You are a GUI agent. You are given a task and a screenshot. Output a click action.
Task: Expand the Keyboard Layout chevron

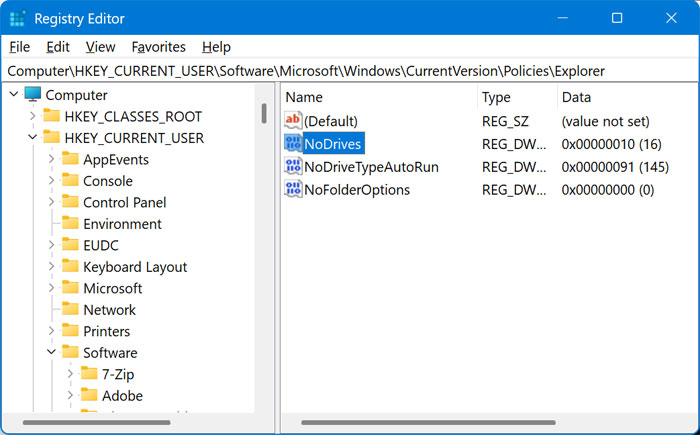[x=51, y=266]
